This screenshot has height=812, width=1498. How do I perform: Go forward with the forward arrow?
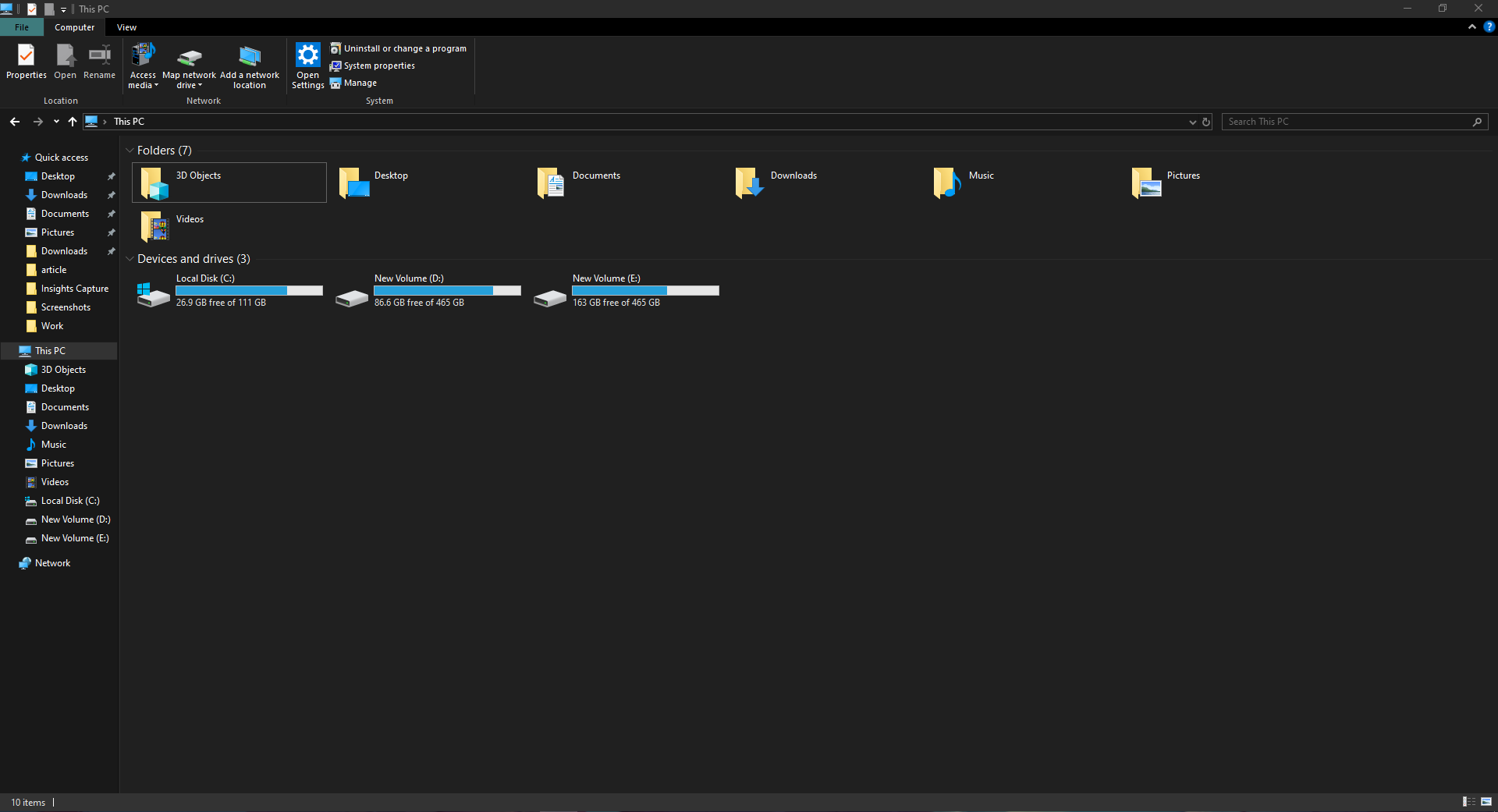pos(37,122)
